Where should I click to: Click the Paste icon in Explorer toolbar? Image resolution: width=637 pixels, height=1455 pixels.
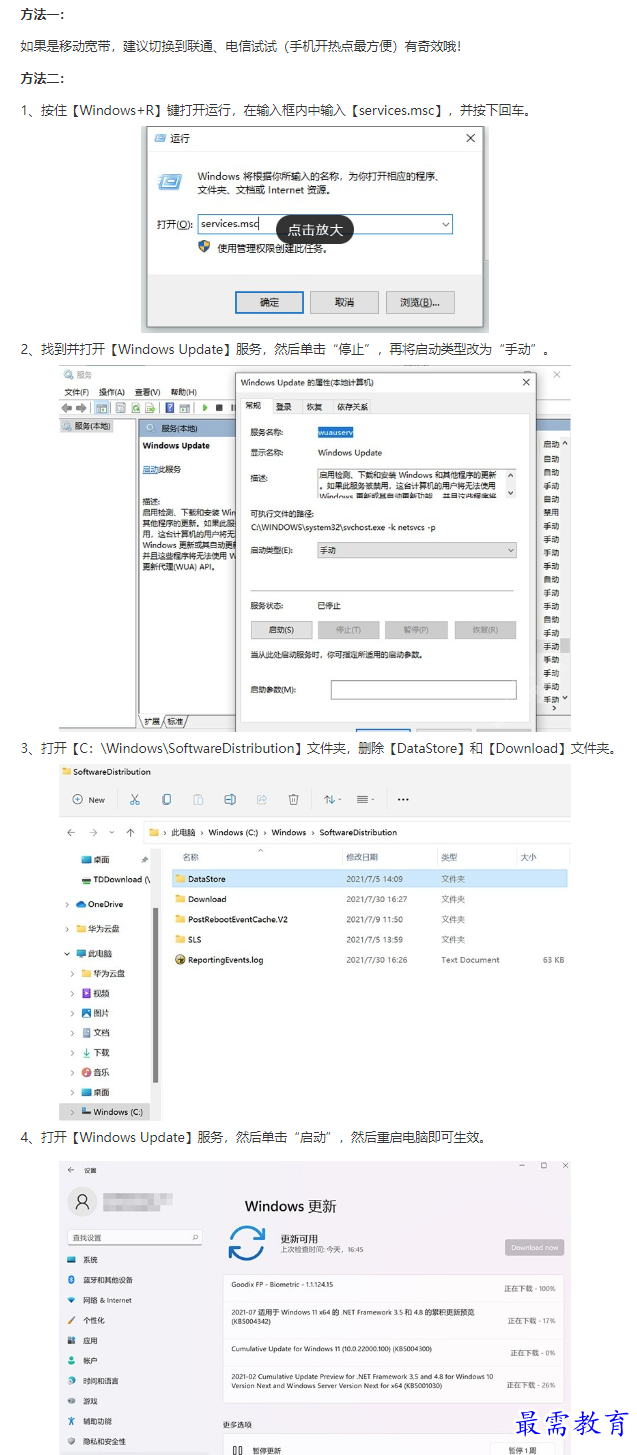coord(198,800)
